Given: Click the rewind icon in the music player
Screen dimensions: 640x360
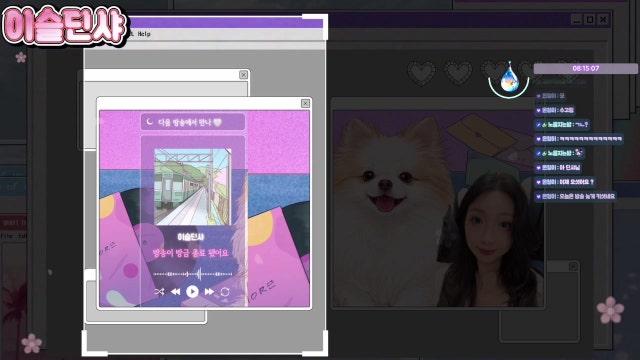Looking at the screenshot, I should pyautogui.click(x=176, y=291).
